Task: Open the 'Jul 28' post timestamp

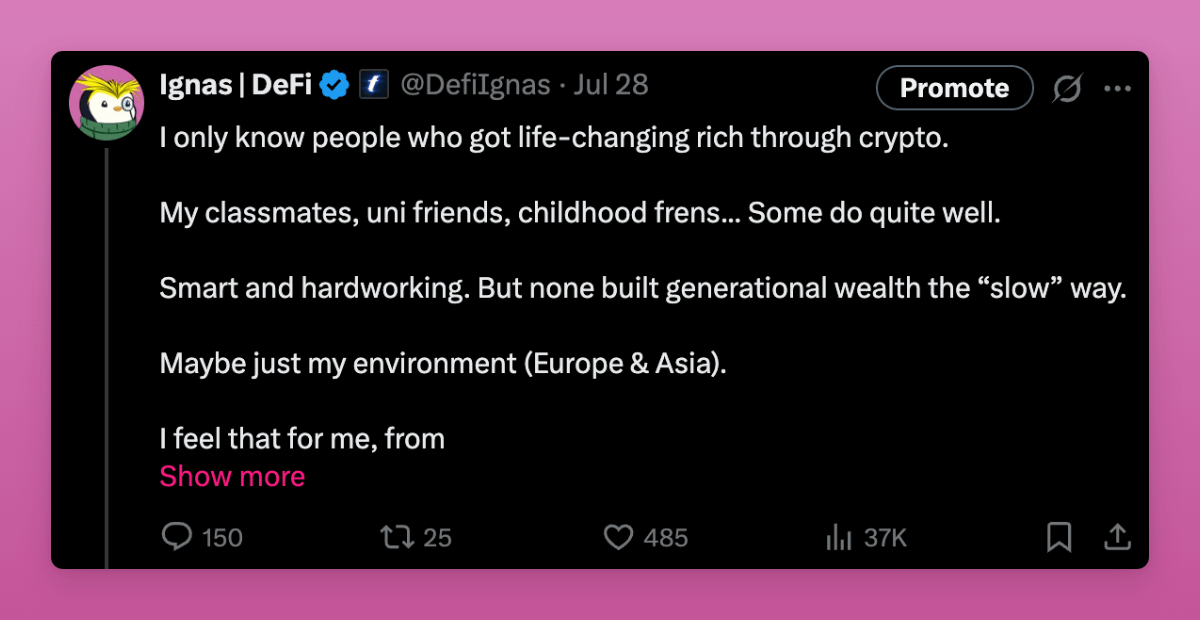Action: [x=612, y=86]
